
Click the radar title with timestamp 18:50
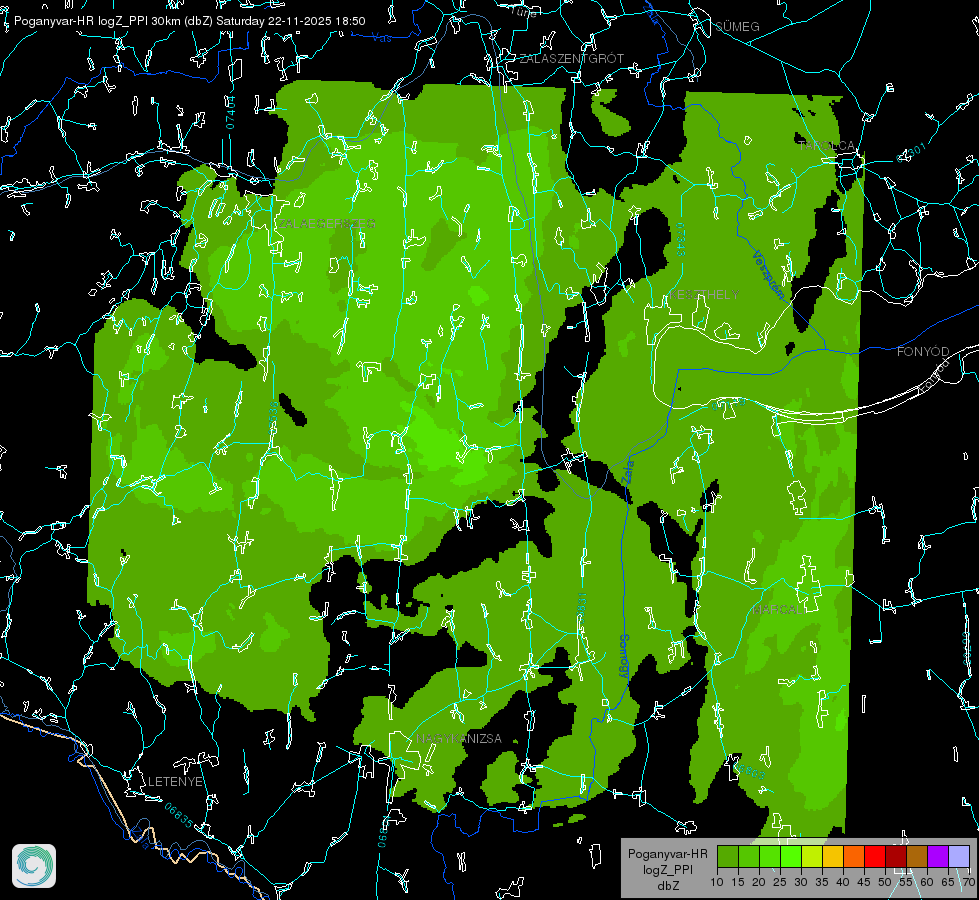(x=189, y=21)
